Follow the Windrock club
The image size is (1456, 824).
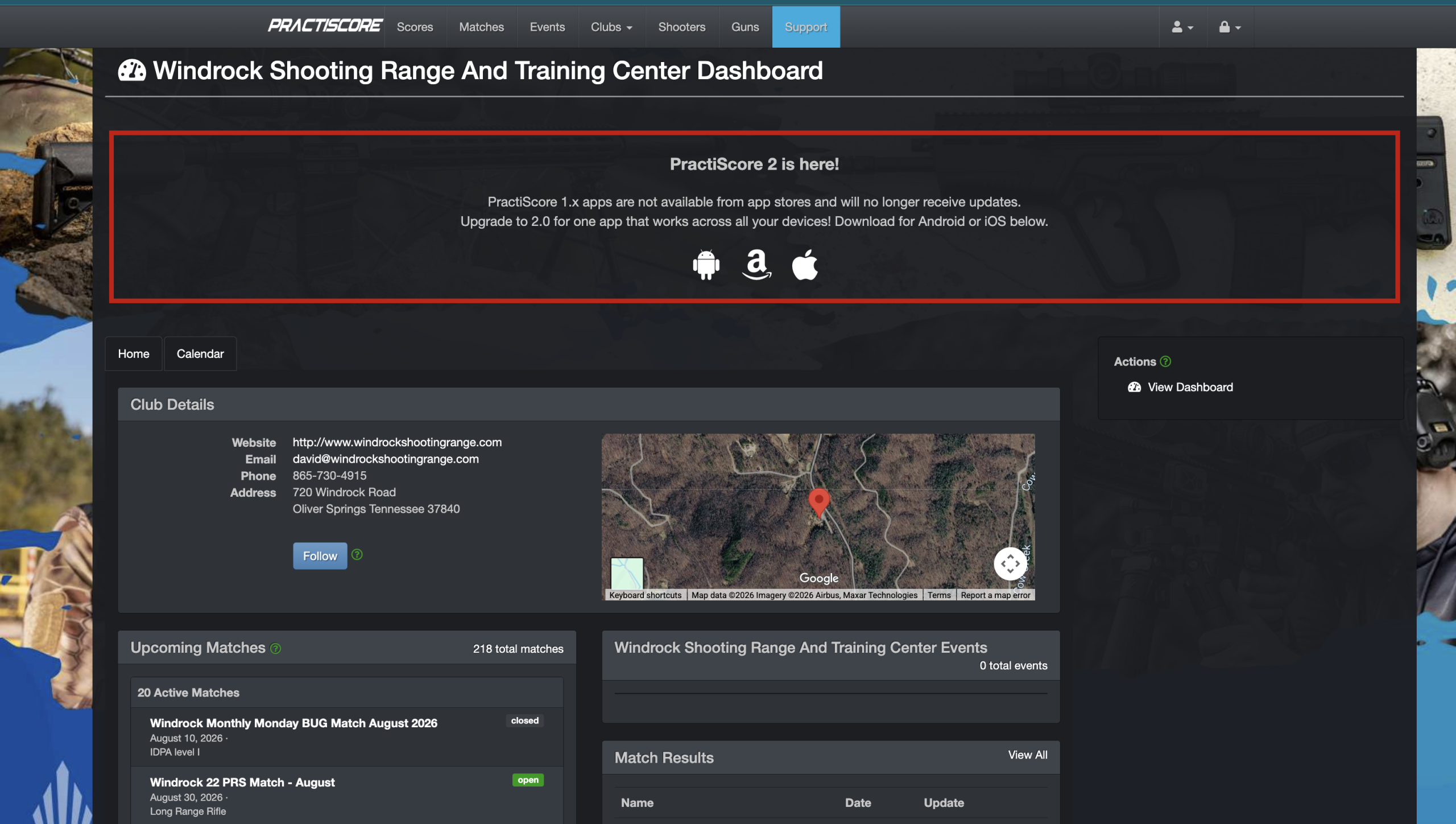point(320,556)
